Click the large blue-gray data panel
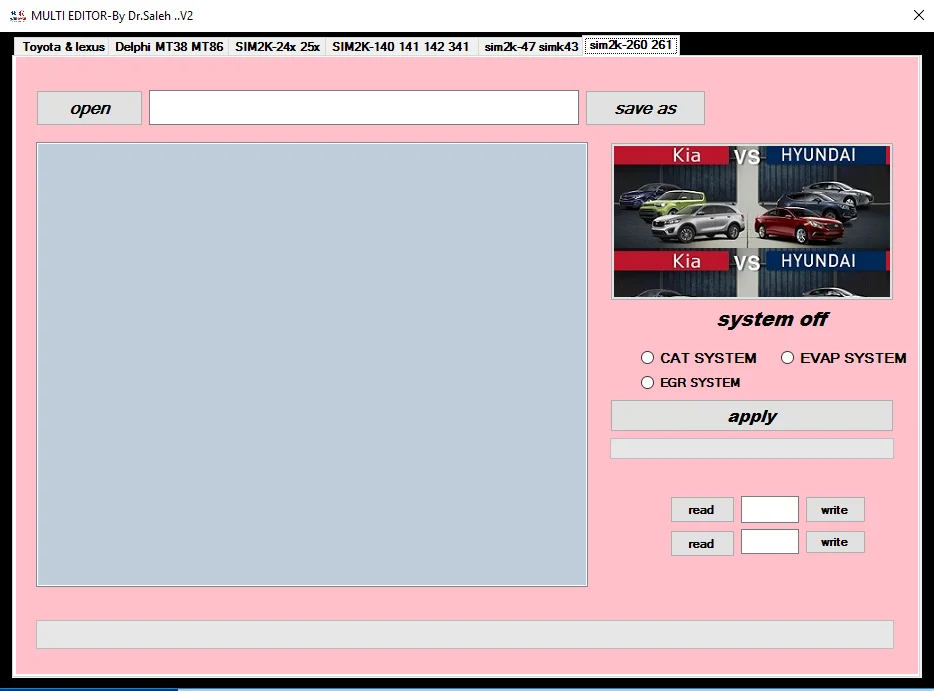This screenshot has width=934, height=691. (312, 365)
